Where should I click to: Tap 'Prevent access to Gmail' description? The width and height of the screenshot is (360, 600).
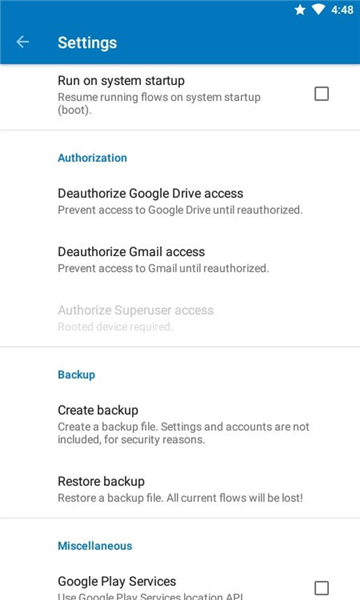click(163, 268)
